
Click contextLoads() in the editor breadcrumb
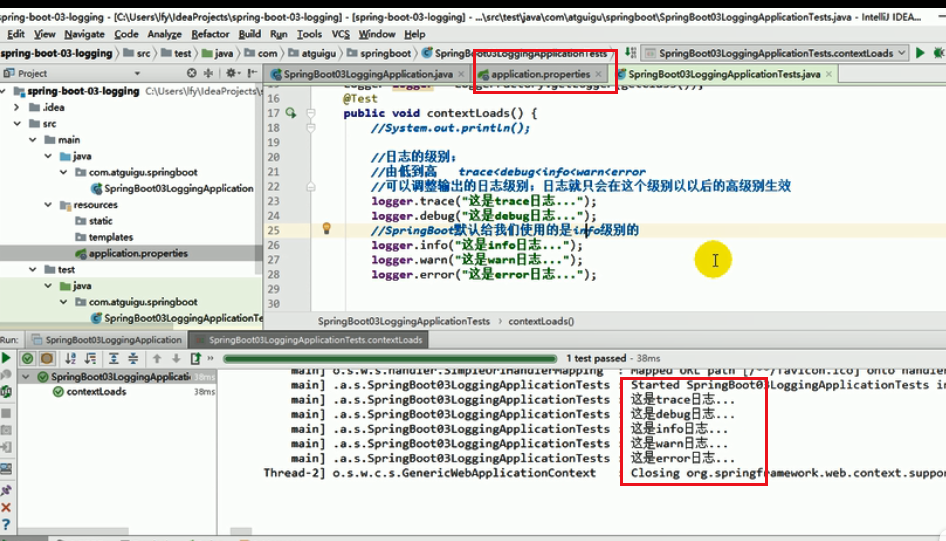541,321
